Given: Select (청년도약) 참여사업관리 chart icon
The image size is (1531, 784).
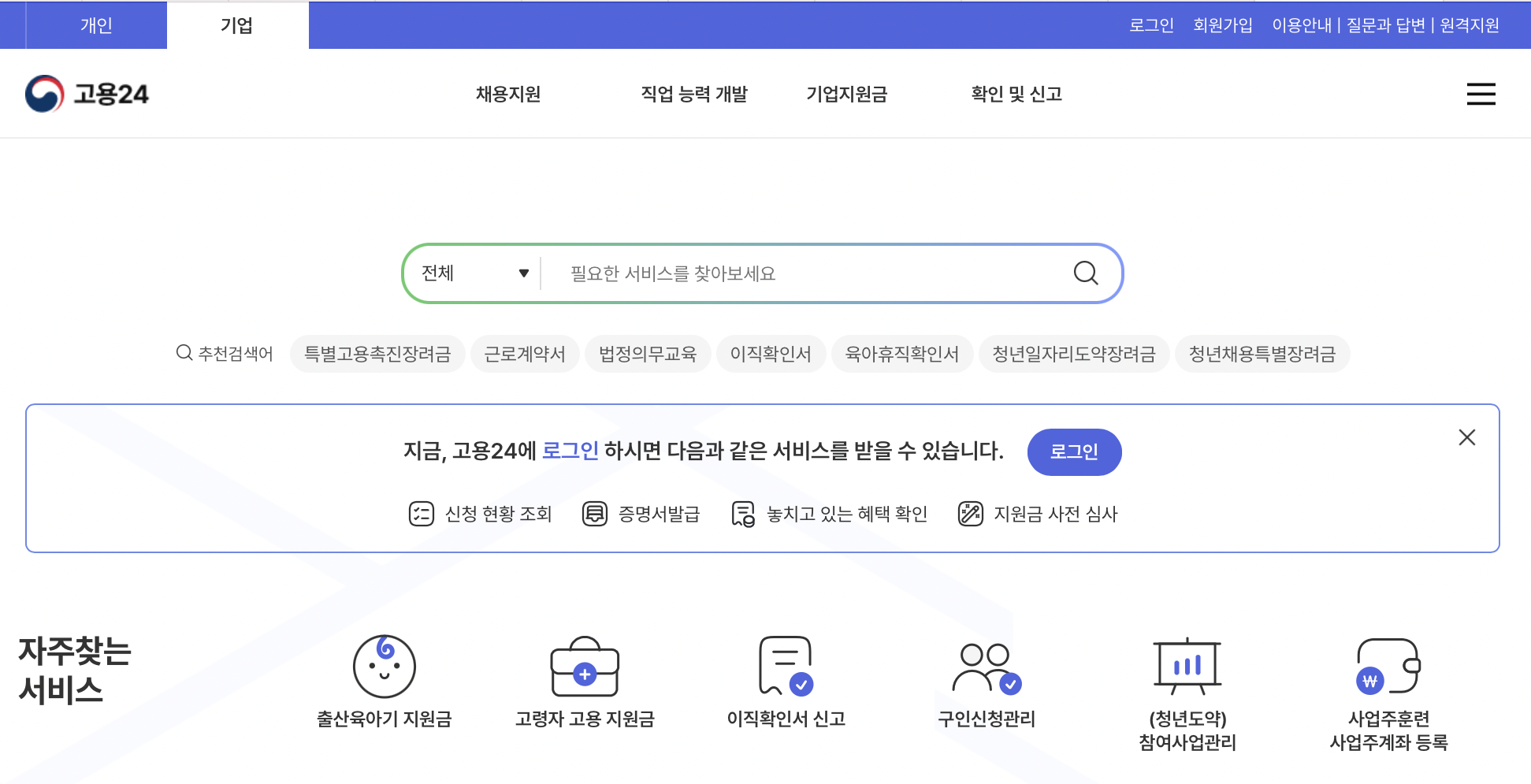Looking at the screenshot, I should tap(1187, 666).
